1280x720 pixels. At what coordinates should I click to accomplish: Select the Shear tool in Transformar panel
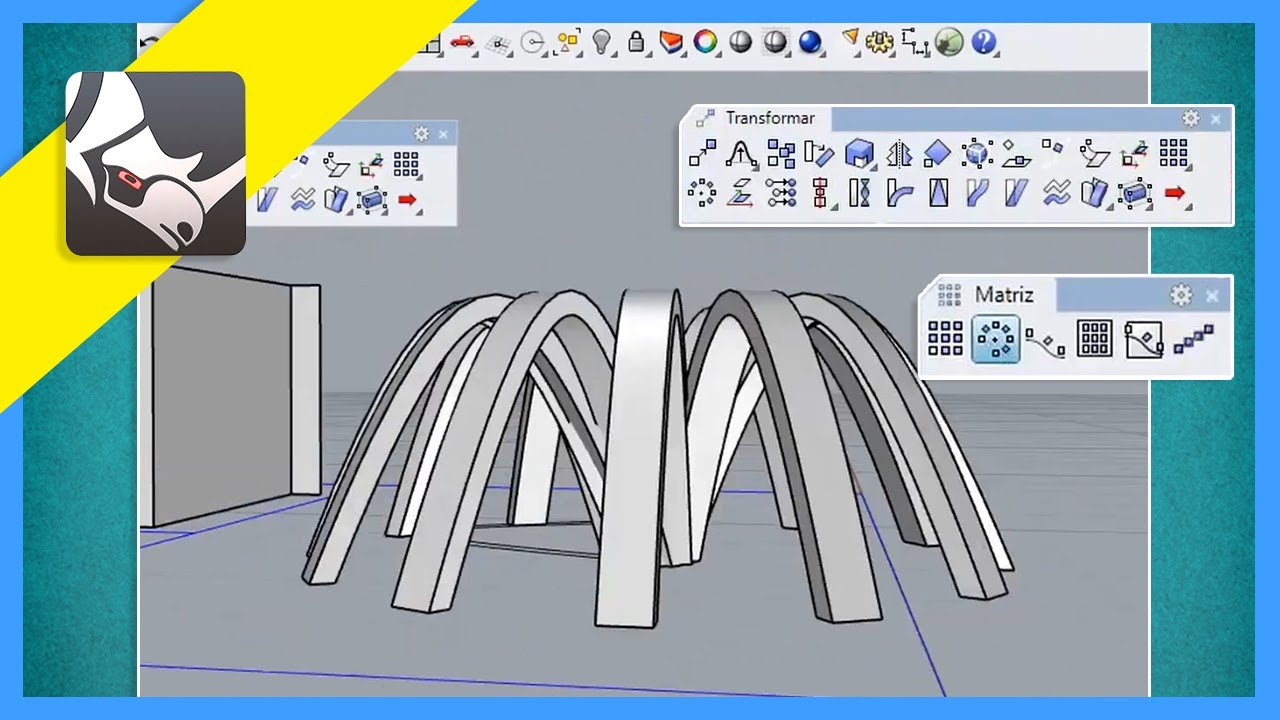[1016, 192]
